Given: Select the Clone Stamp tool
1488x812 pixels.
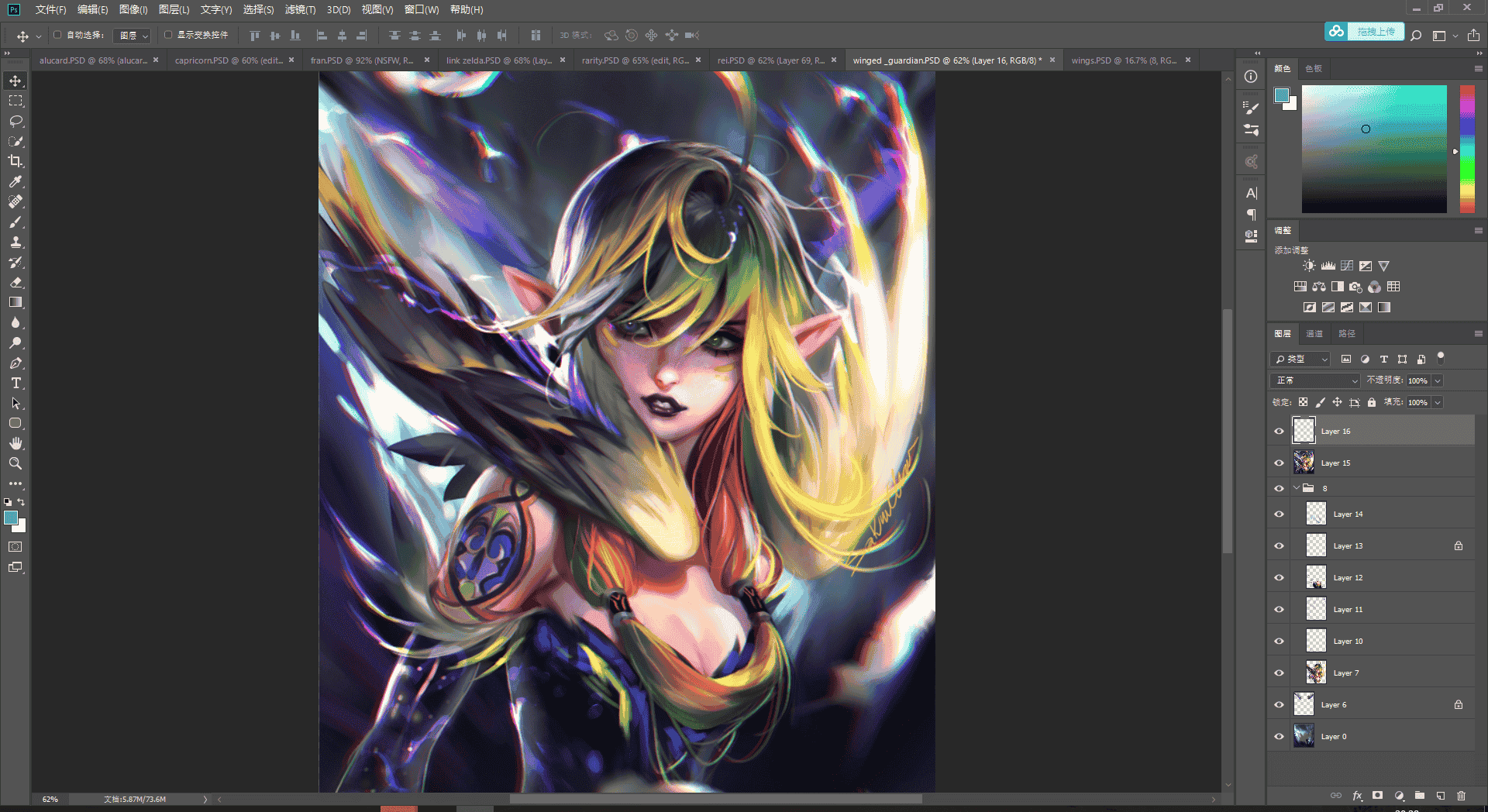Looking at the screenshot, I should (x=15, y=242).
